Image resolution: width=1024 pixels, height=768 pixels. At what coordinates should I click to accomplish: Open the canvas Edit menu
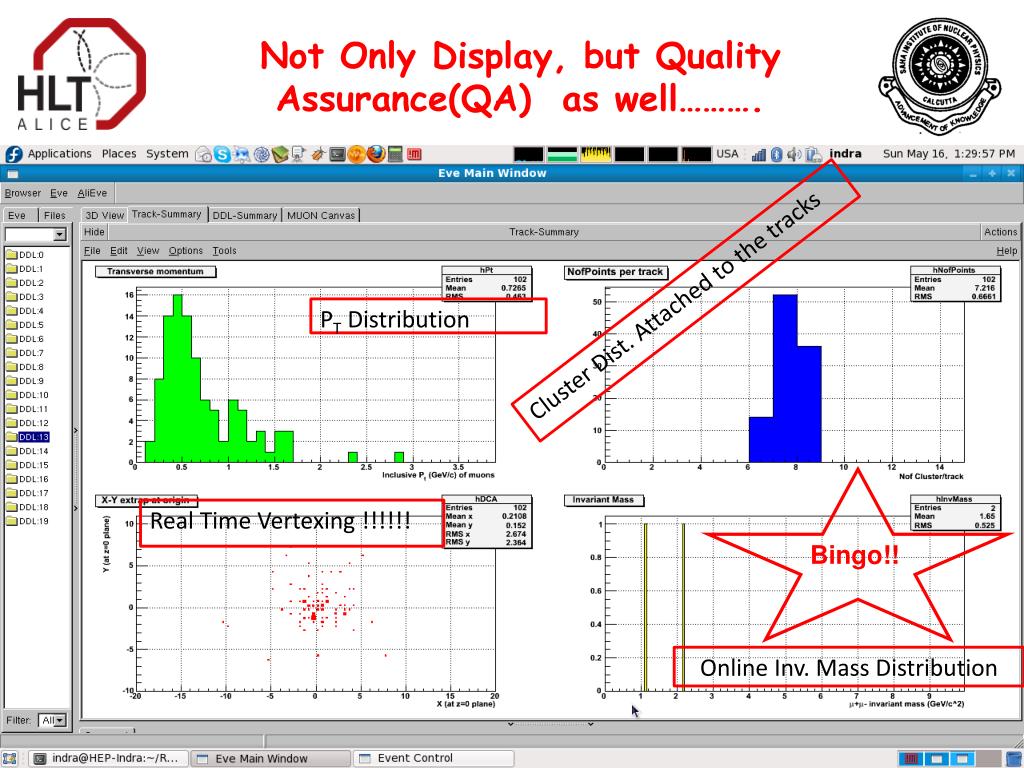(x=119, y=251)
